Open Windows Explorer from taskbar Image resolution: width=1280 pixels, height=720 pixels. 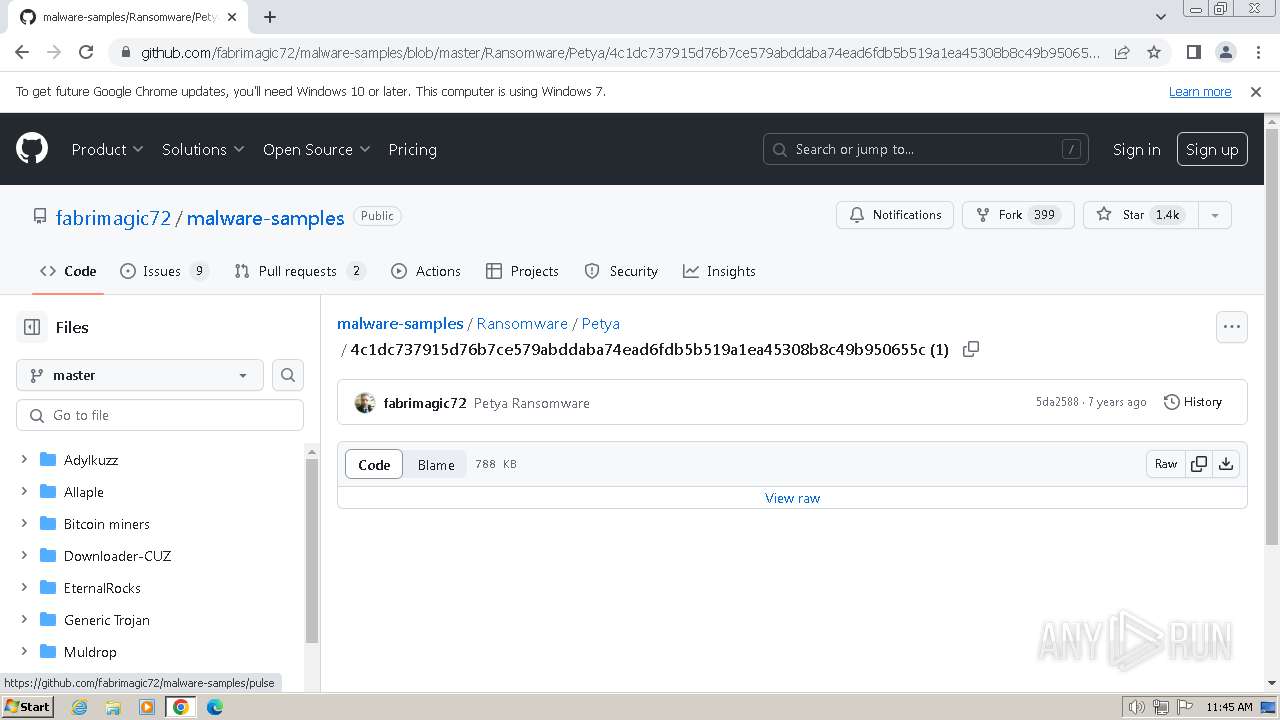113,707
